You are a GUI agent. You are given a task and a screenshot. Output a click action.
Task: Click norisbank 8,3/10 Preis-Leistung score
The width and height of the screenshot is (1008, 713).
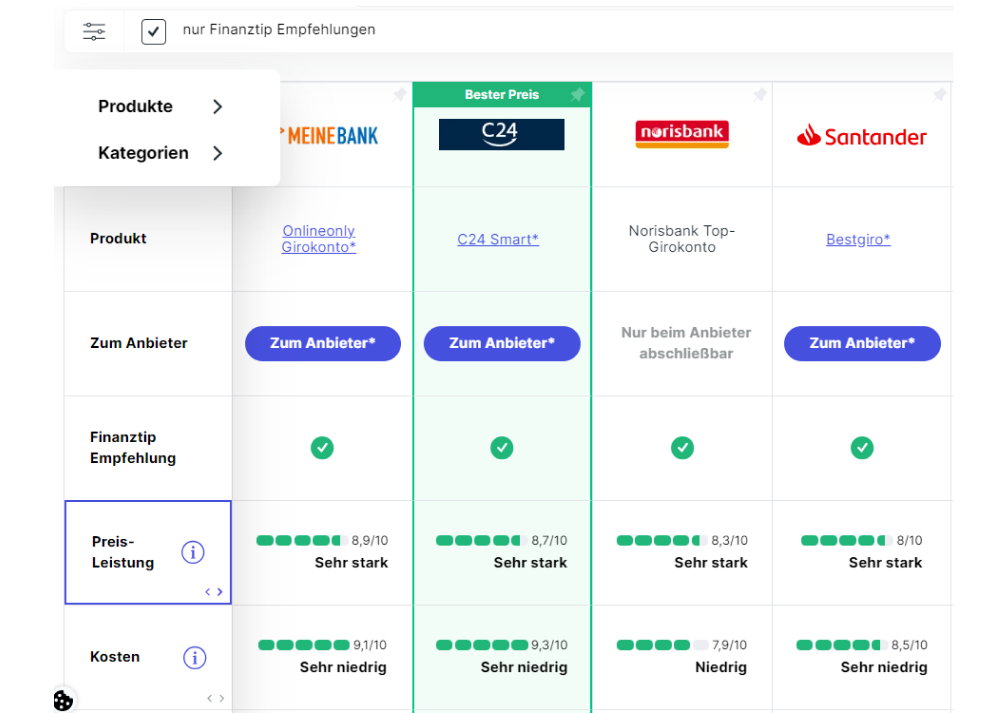tap(730, 541)
